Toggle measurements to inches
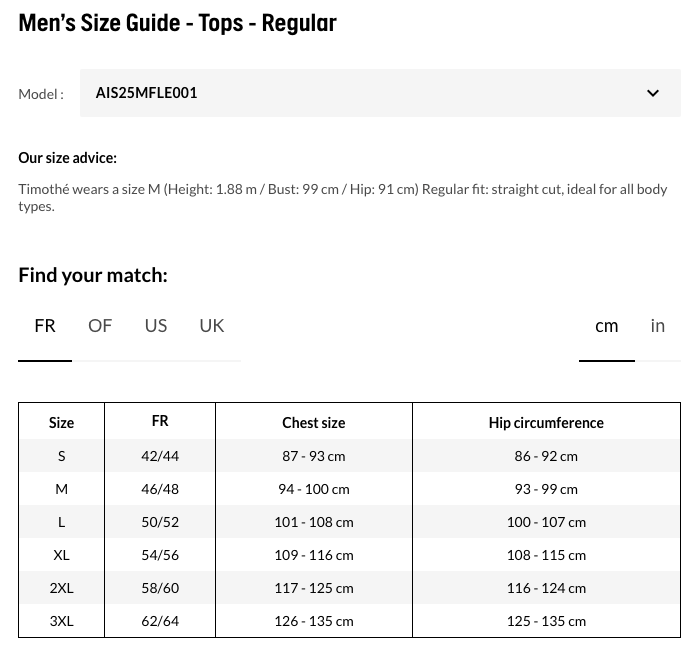 [x=657, y=326]
